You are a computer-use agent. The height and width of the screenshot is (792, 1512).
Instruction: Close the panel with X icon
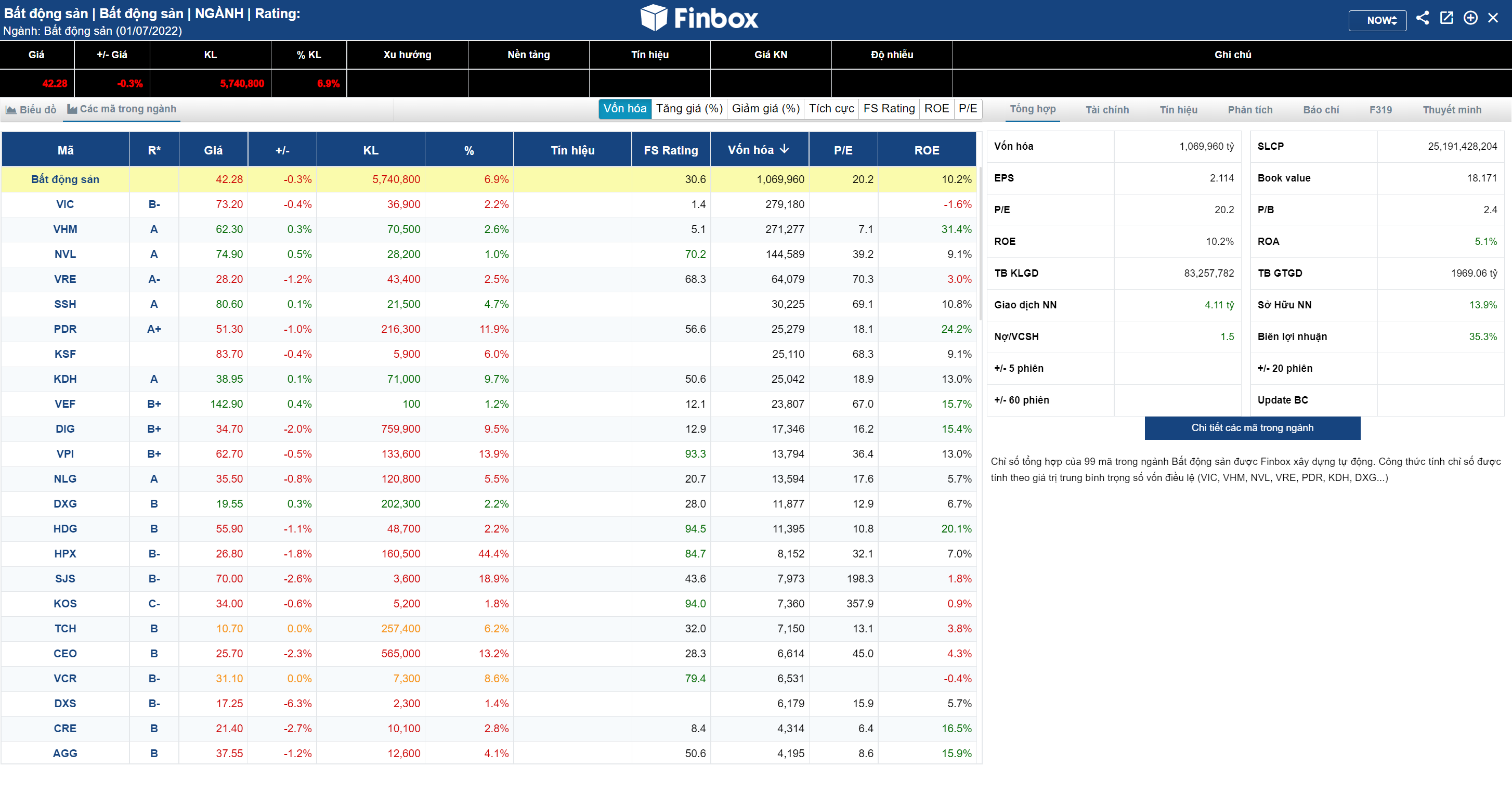1493,18
